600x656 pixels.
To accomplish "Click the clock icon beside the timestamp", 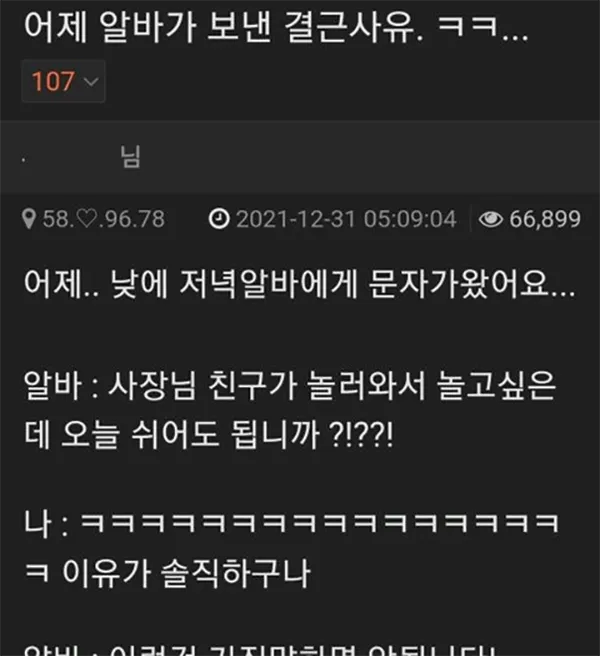I will (219, 219).
